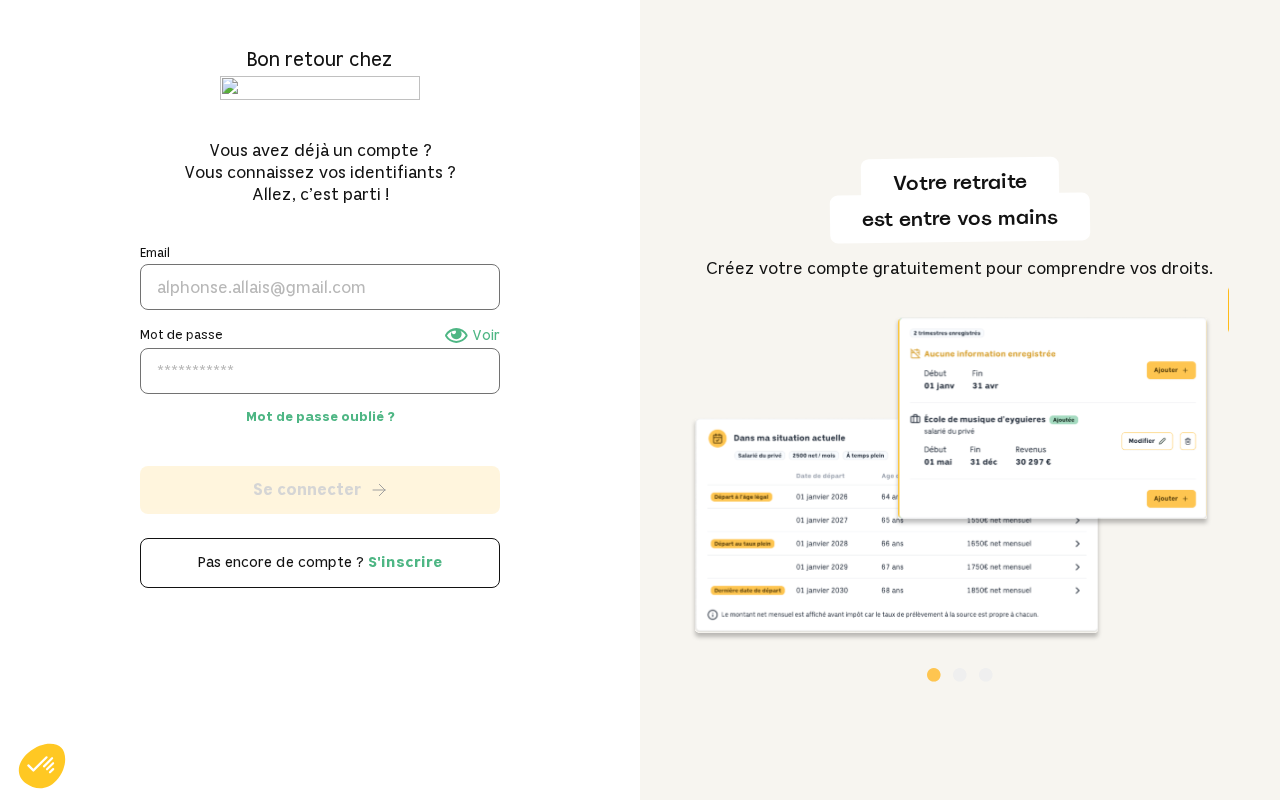Click into the Mot de passe field
Screen dimensions: 1280x800
point(320,371)
